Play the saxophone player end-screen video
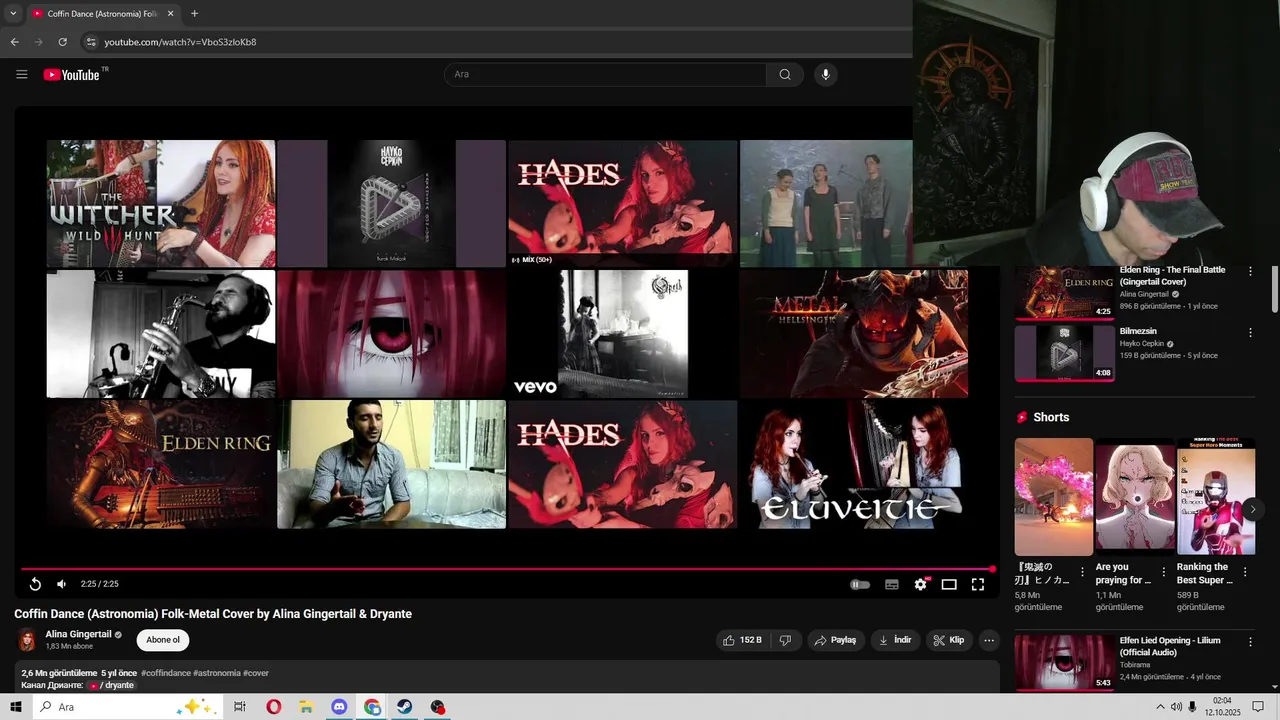Image resolution: width=1280 pixels, height=720 pixels. [x=161, y=334]
